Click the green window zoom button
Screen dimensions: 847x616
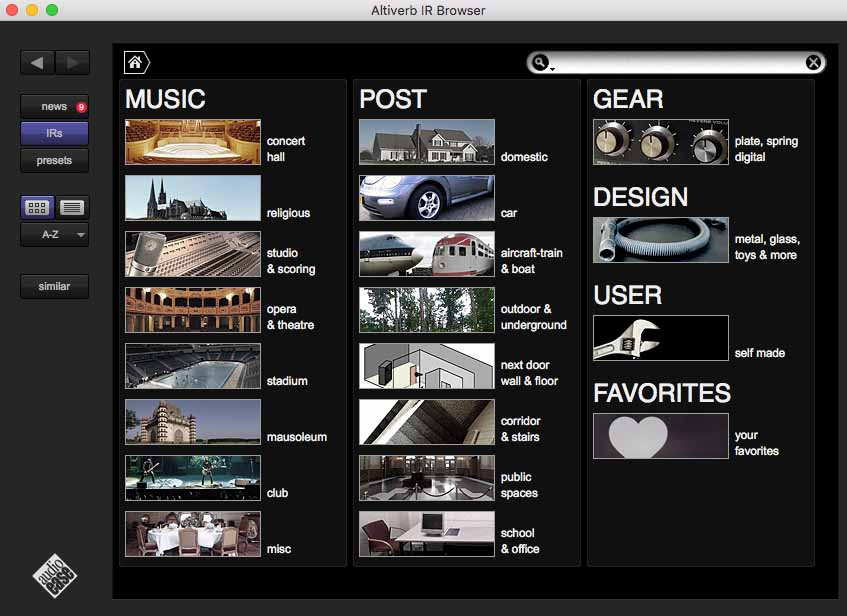pos(52,10)
